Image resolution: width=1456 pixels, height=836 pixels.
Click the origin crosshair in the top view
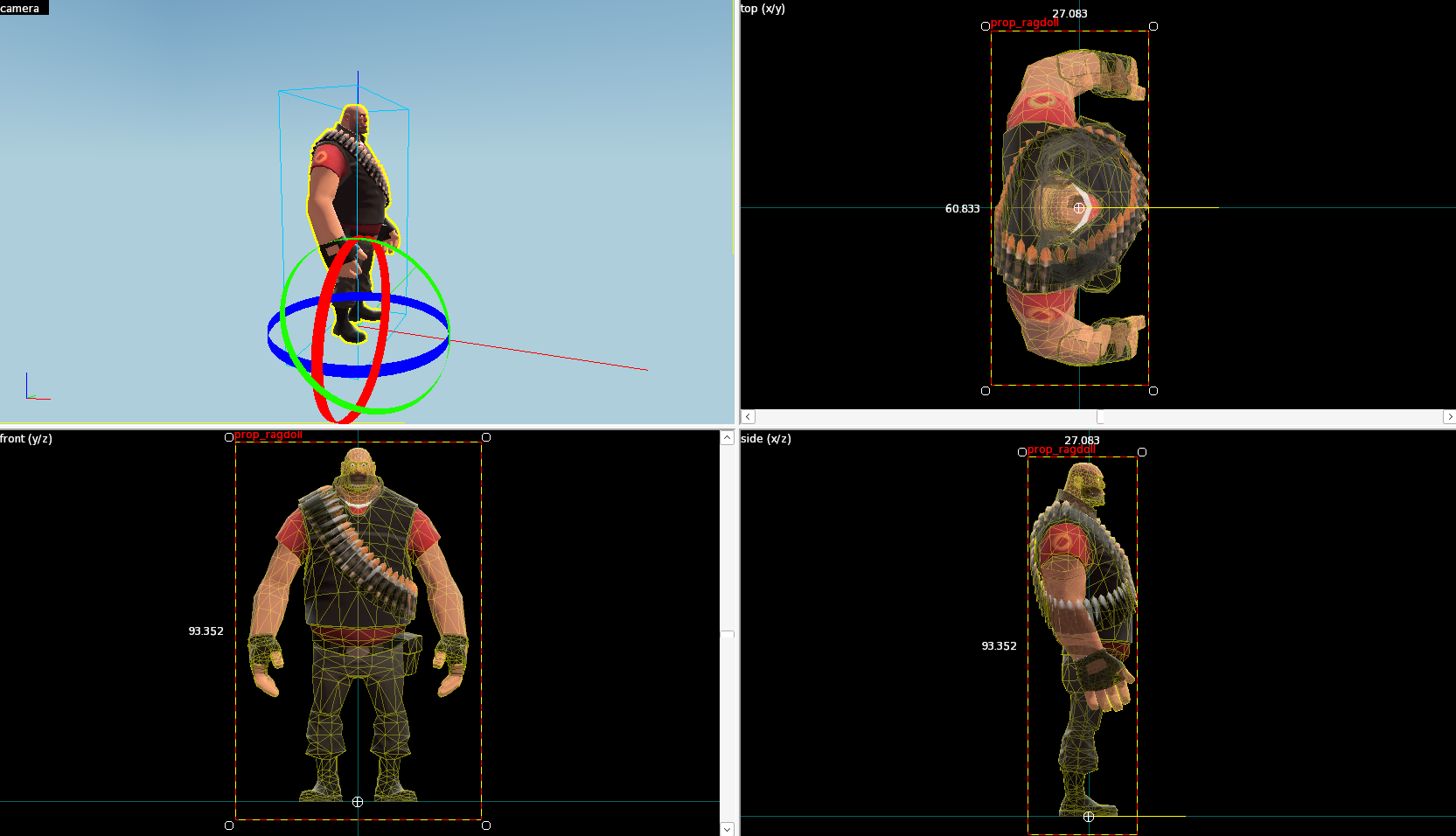(x=1079, y=208)
